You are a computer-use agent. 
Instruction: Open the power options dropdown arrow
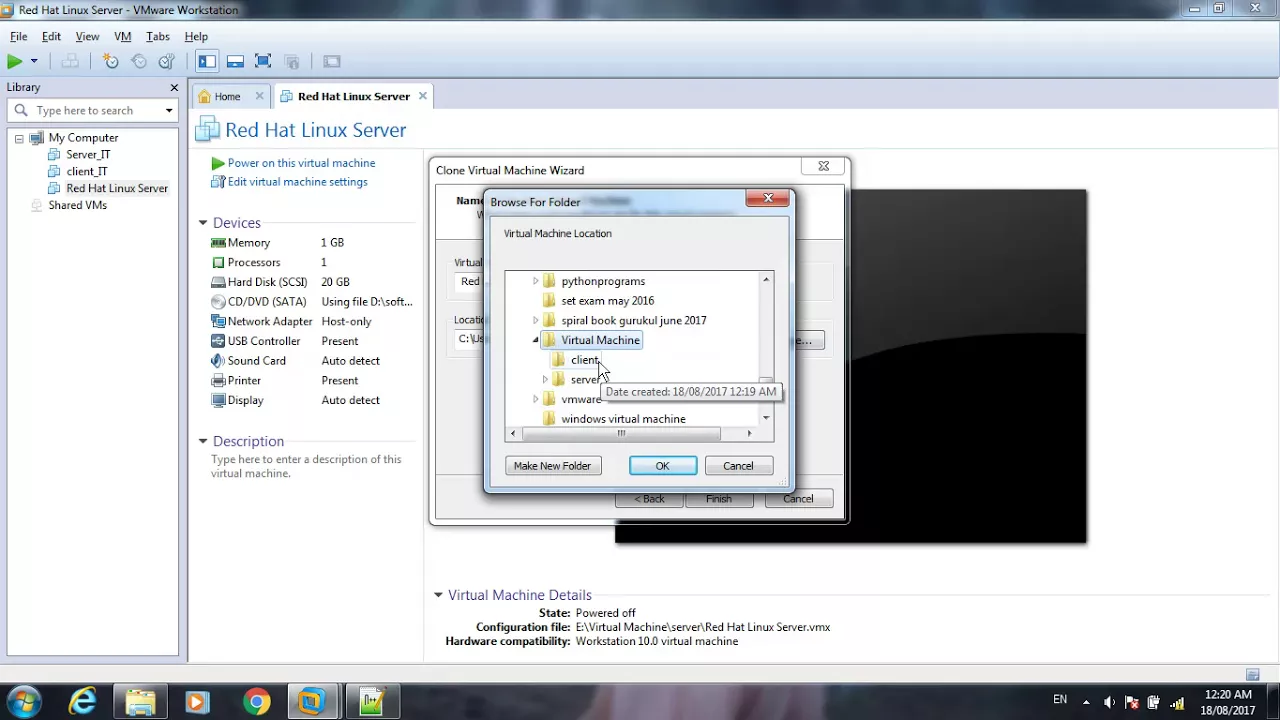(34, 62)
